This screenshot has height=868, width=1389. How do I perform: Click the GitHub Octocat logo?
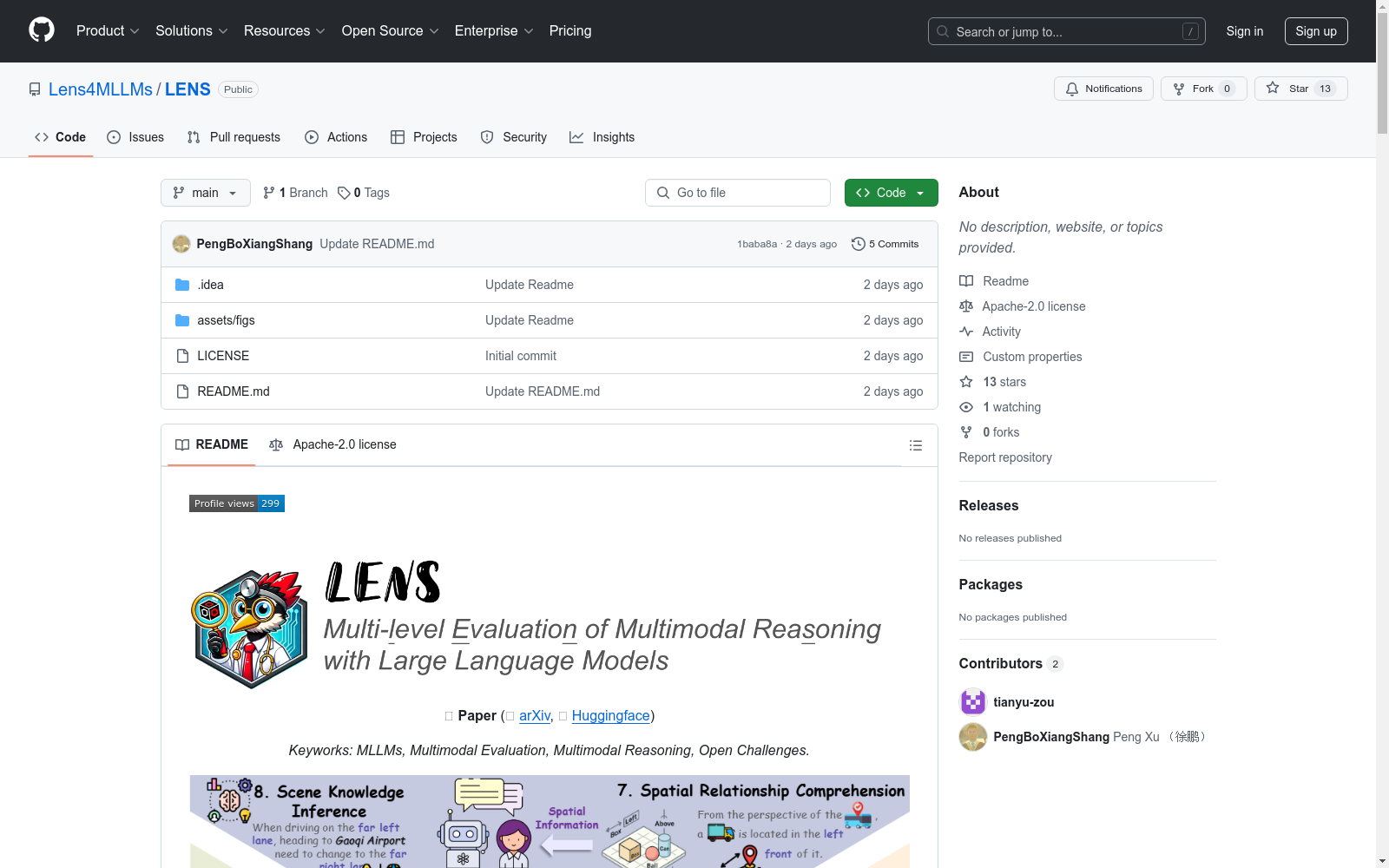click(x=42, y=30)
